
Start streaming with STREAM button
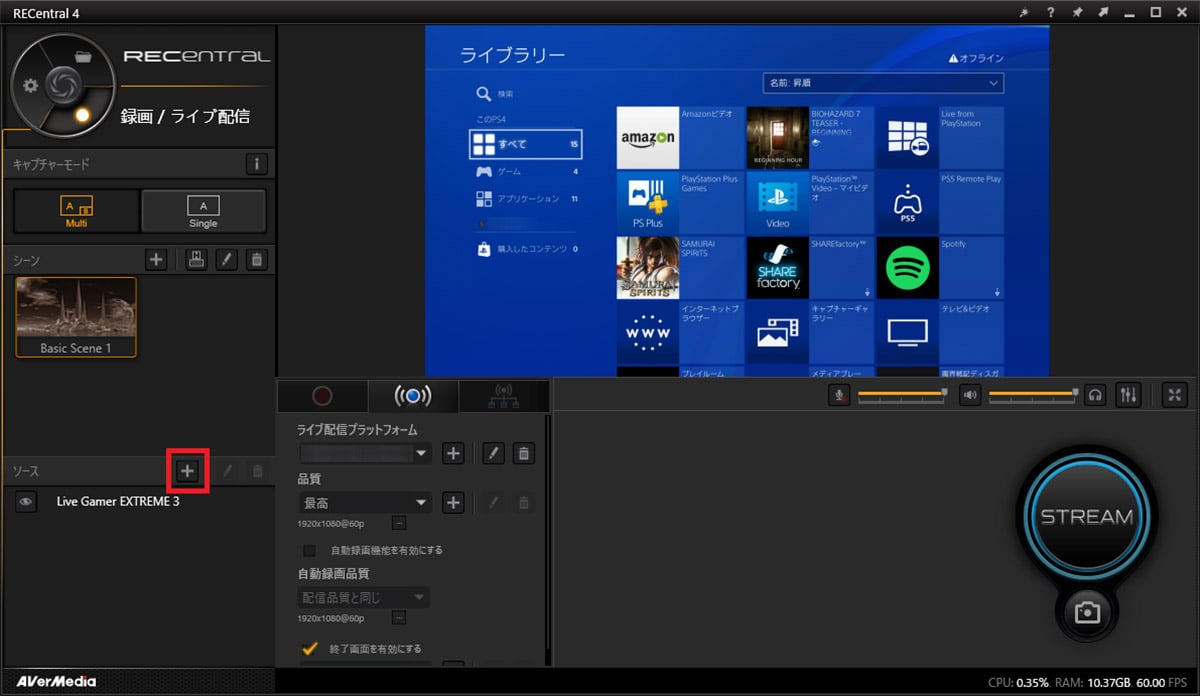click(1087, 517)
